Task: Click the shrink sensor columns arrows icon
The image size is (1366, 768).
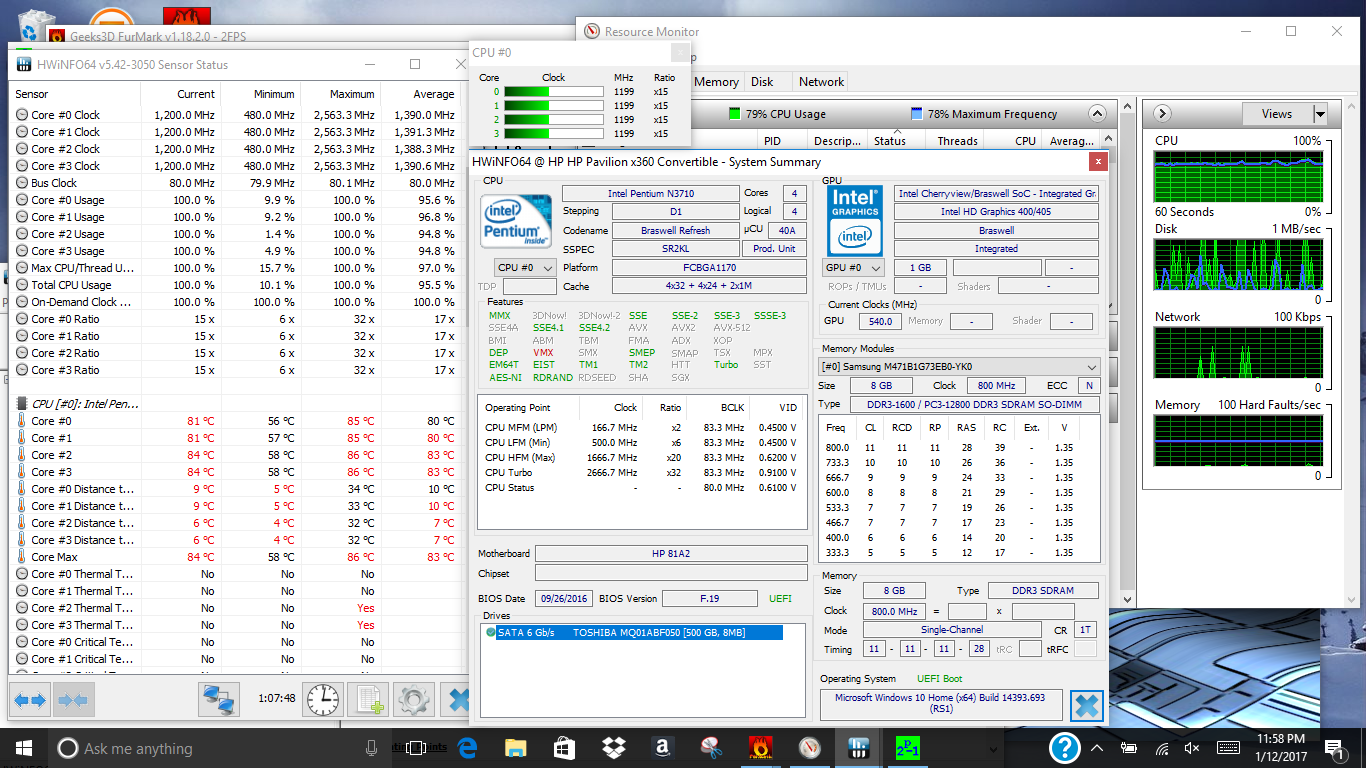Action: point(72,700)
